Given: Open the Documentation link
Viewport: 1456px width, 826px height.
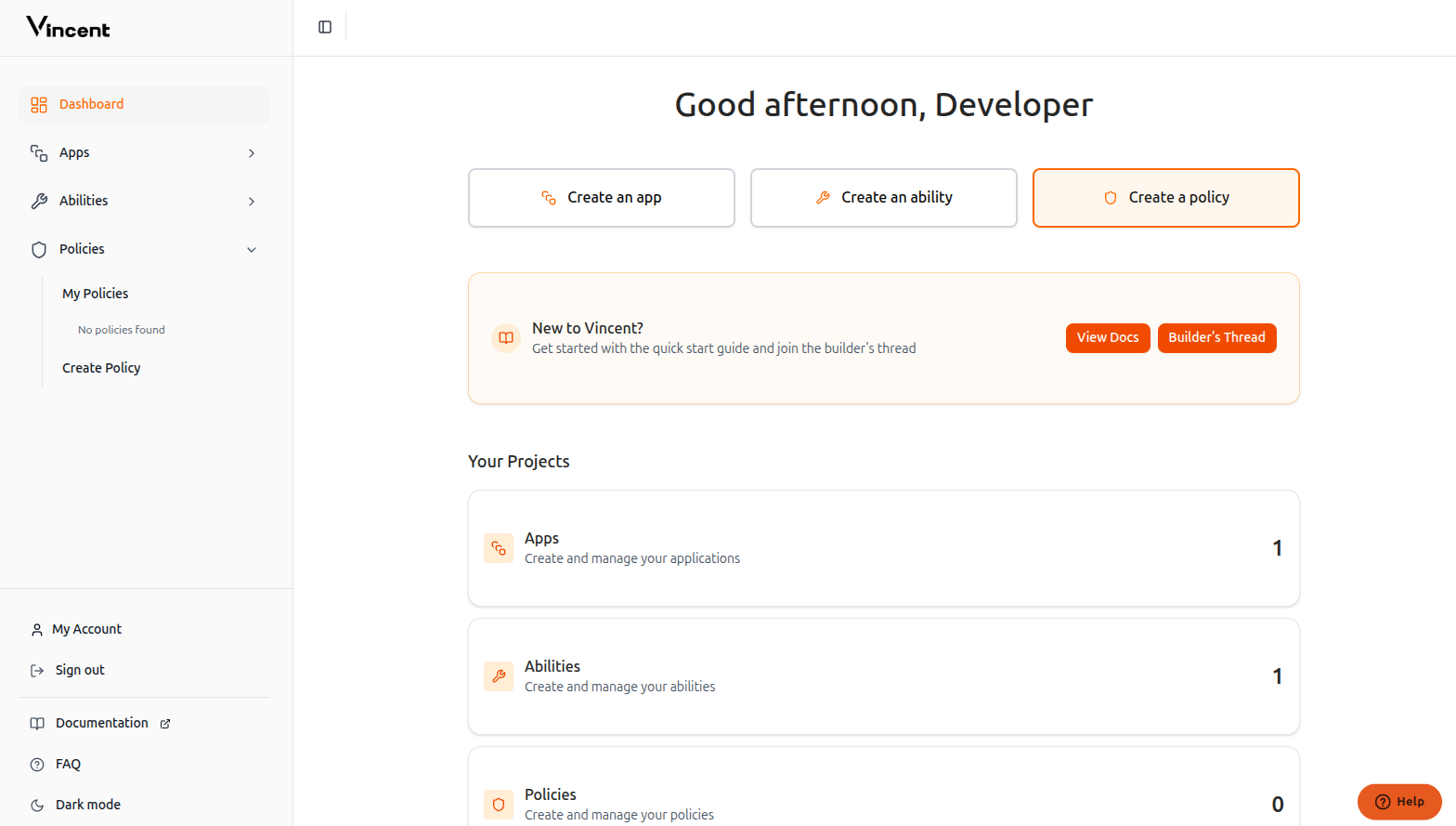Looking at the screenshot, I should pos(102,724).
